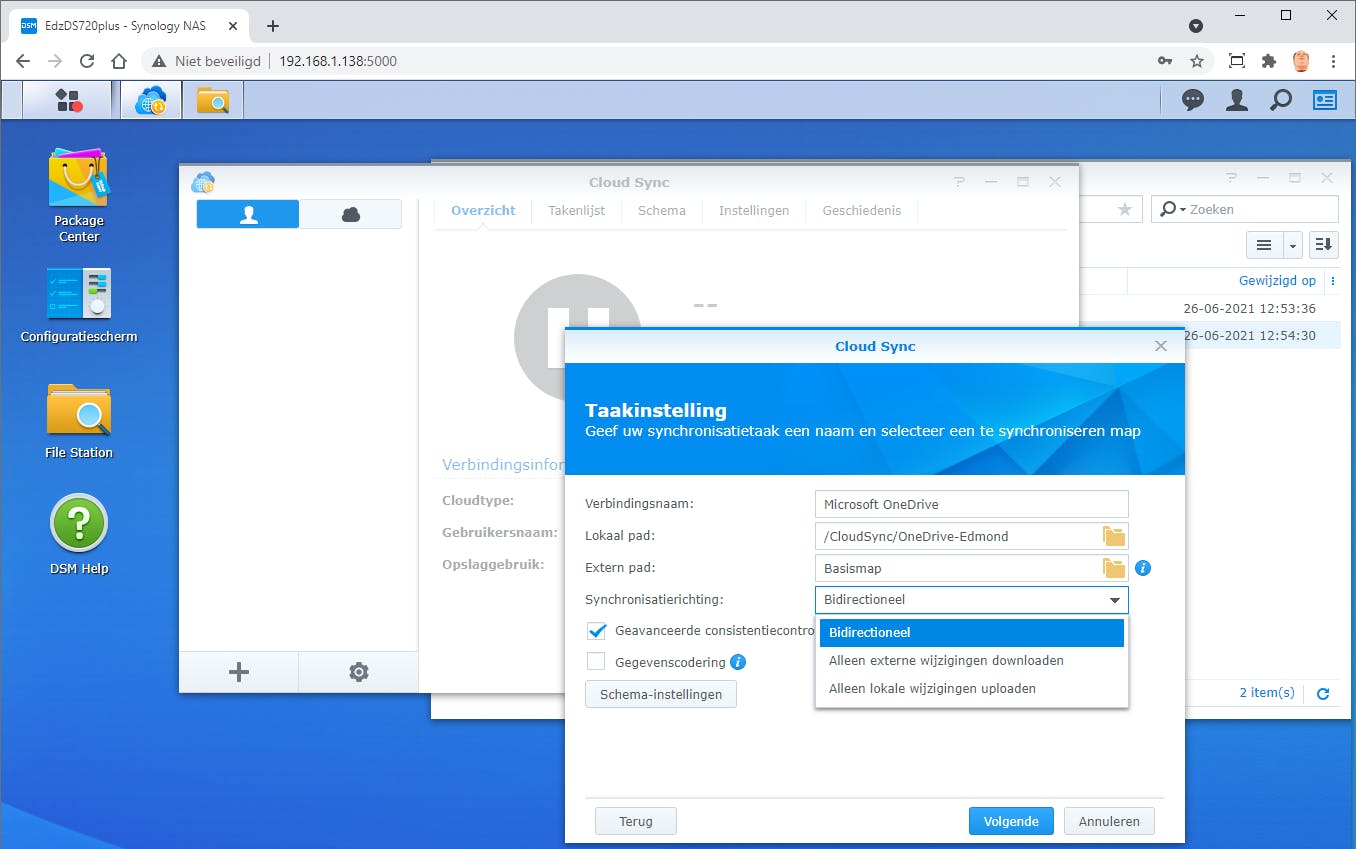Image resolution: width=1356 pixels, height=849 pixels.
Task: Click File Station sort order icon
Action: (1324, 245)
